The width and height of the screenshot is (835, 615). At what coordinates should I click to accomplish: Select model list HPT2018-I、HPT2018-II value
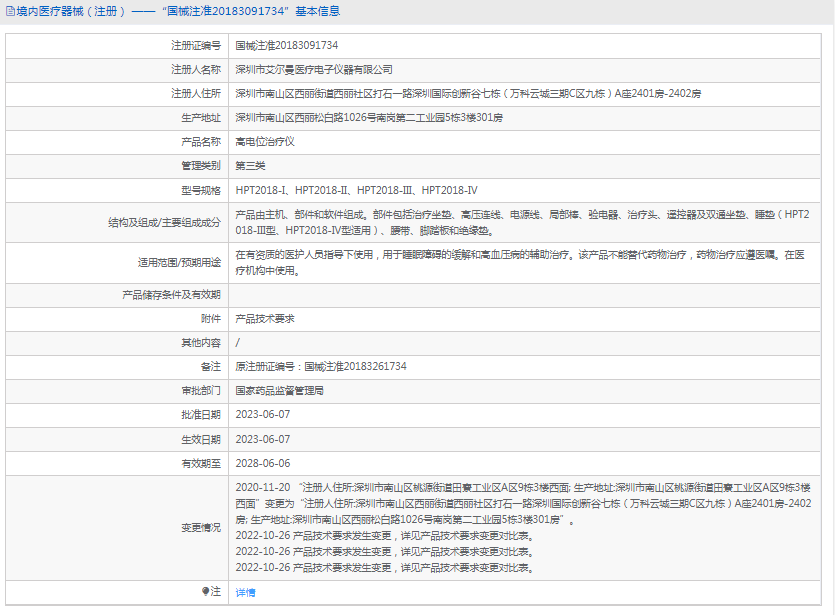click(x=356, y=190)
